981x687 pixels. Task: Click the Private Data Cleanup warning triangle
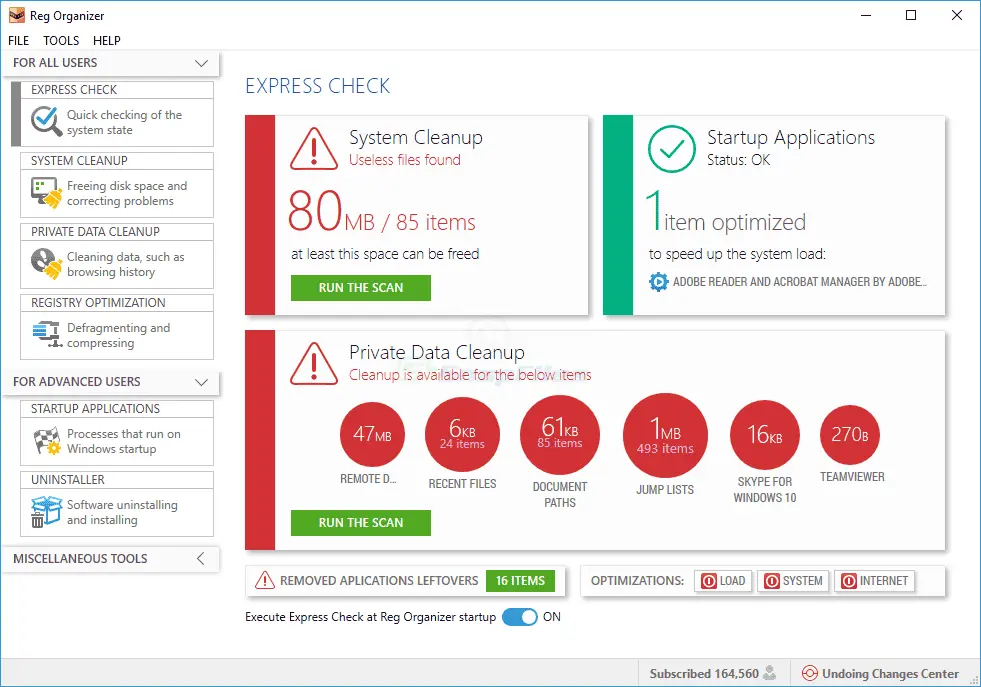click(x=314, y=364)
